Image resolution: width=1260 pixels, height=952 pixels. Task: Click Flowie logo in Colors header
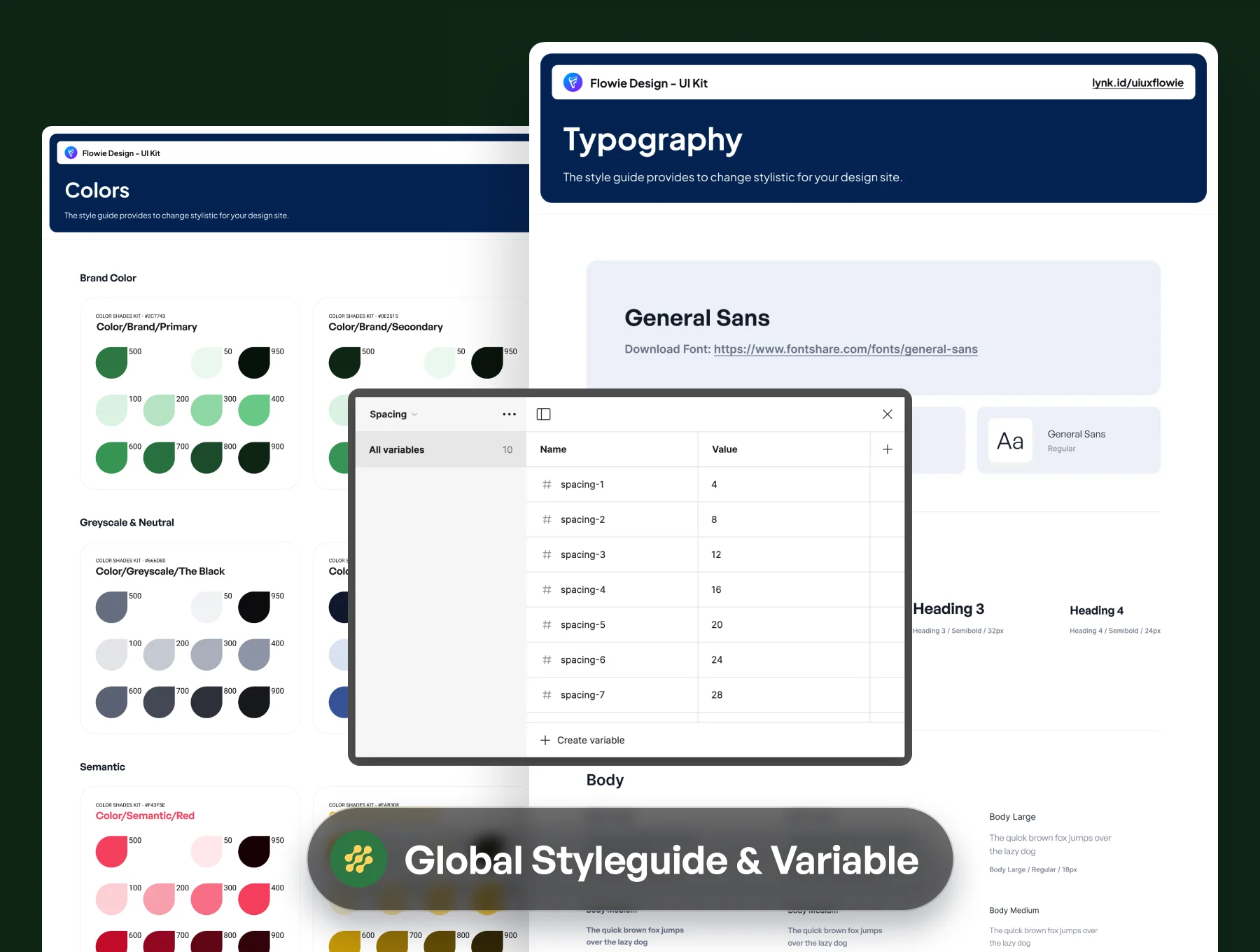coord(71,153)
